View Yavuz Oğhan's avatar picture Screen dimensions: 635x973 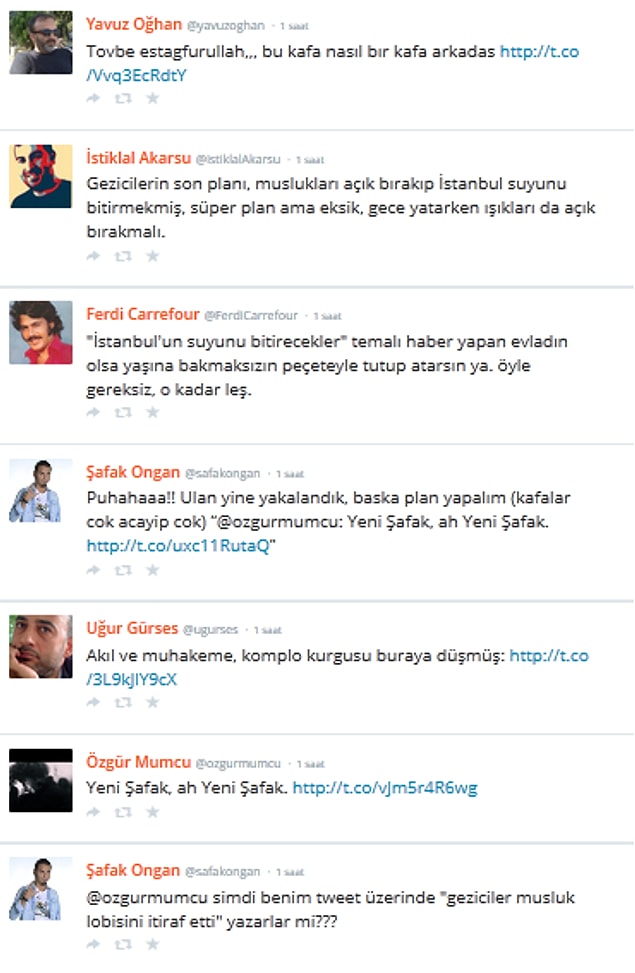(41, 43)
